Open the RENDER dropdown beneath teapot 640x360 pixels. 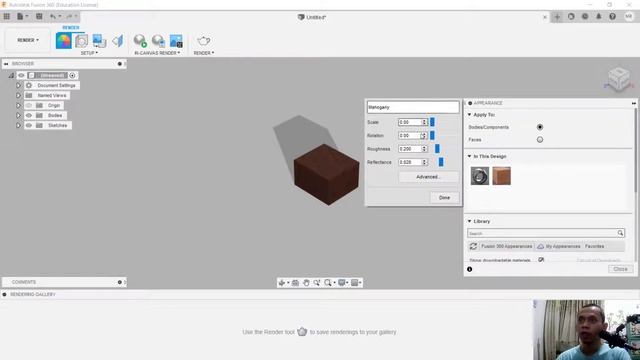[204, 53]
